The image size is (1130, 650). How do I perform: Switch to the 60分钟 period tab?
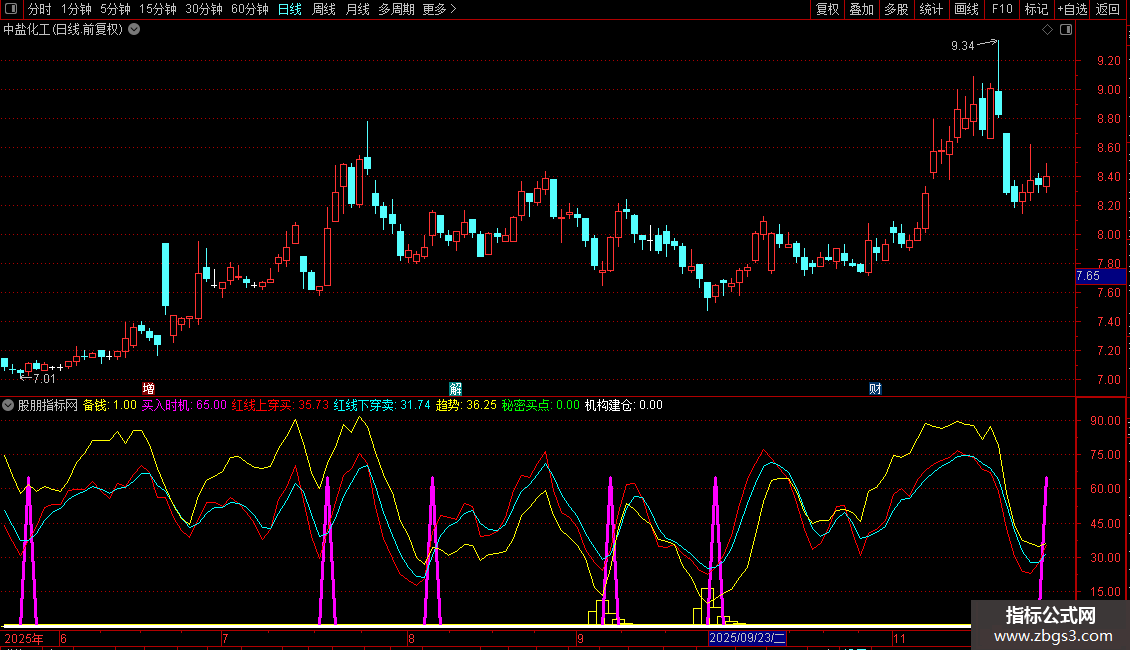click(249, 9)
